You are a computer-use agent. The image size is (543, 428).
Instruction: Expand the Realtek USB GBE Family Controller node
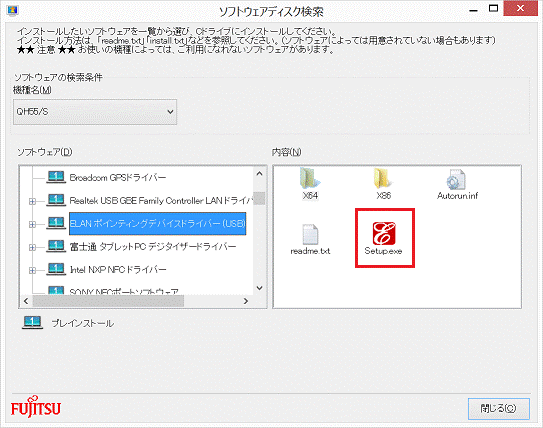(x=32, y=201)
